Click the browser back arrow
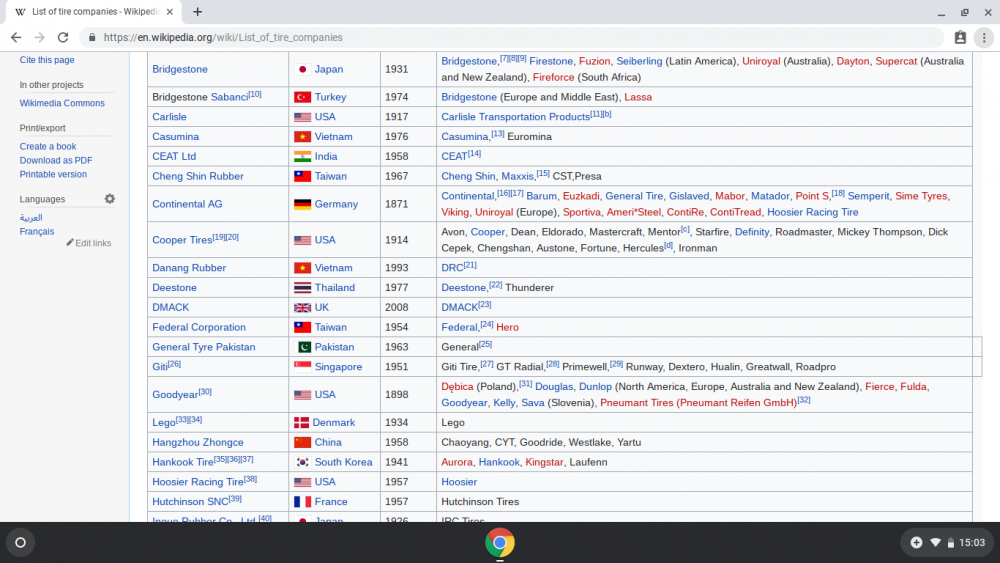Image resolution: width=1000 pixels, height=563 pixels. [16, 38]
